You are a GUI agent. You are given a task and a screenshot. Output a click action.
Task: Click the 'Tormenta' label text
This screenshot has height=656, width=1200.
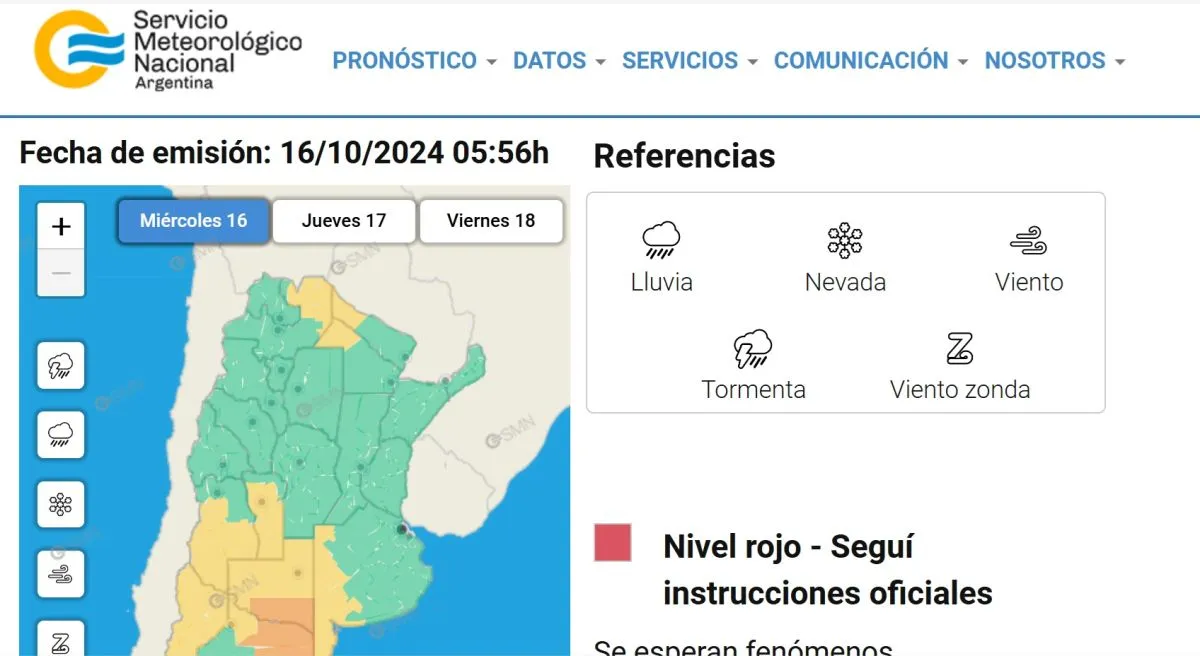pyautogui.click(x=754, y=389)
